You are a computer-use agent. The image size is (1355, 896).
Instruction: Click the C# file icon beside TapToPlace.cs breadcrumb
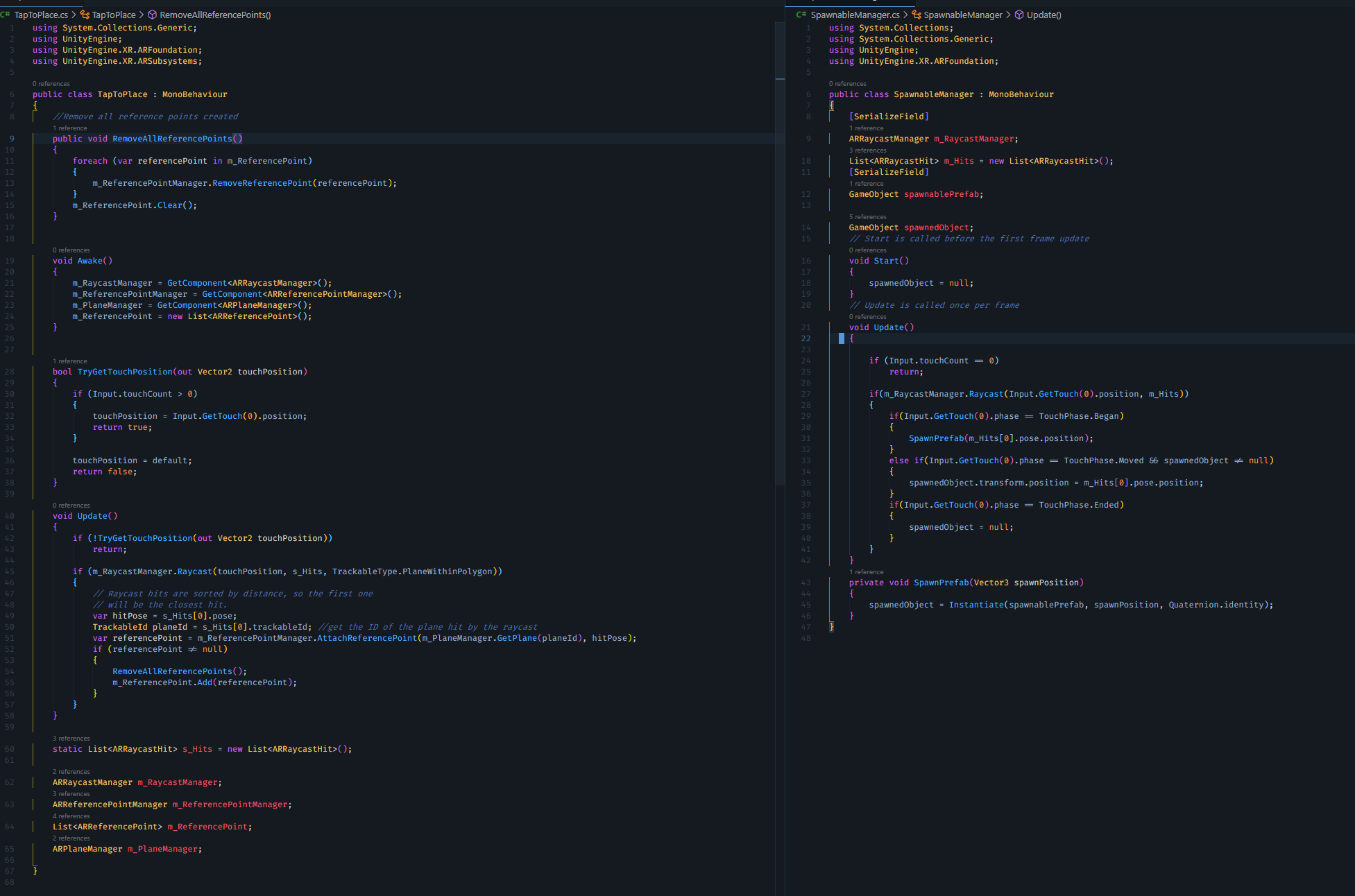point(6,15)
